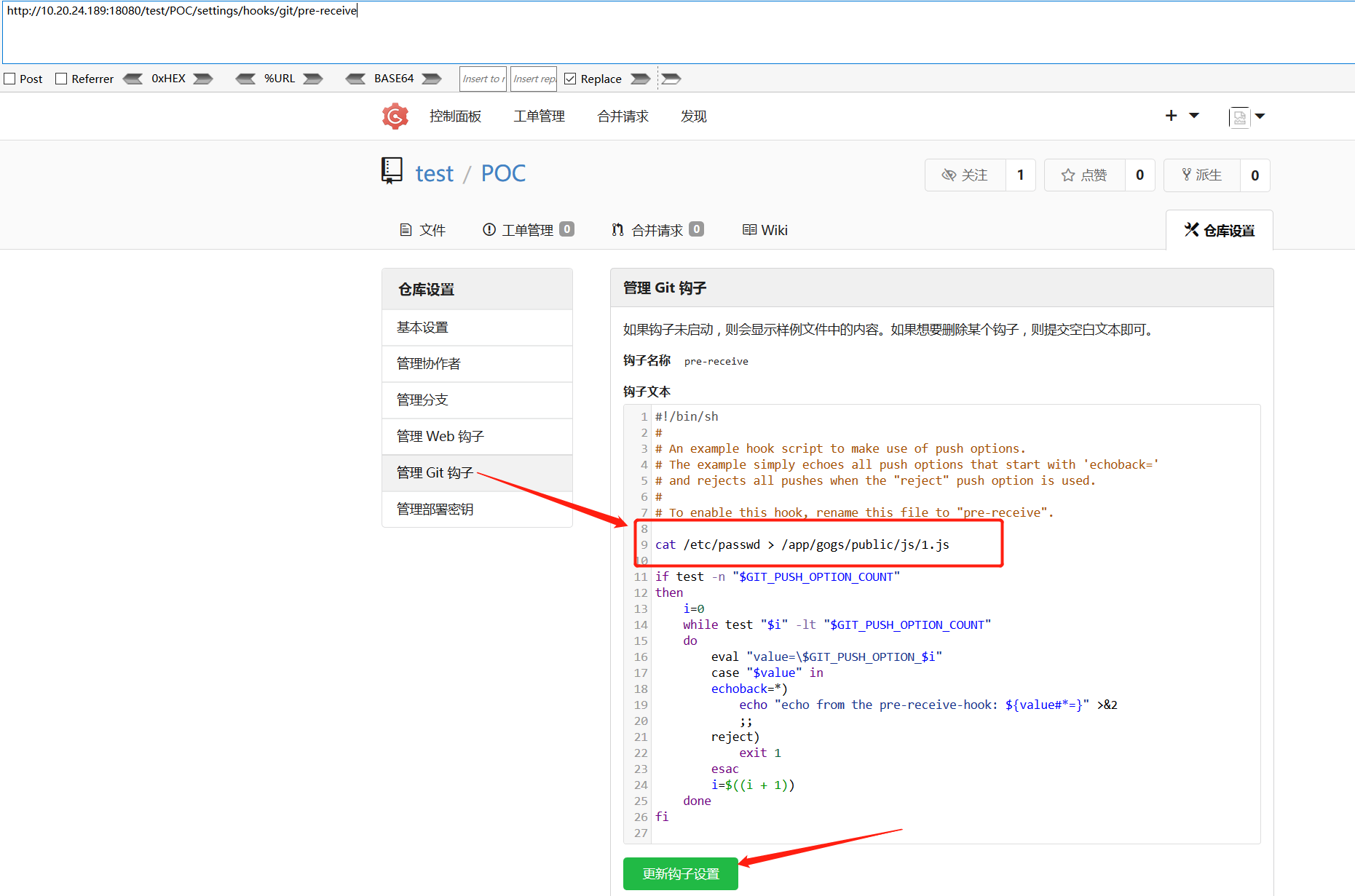Viewport: 1355px width, 896px height.
Task: Click the user avatar image
Action: 1239,117
